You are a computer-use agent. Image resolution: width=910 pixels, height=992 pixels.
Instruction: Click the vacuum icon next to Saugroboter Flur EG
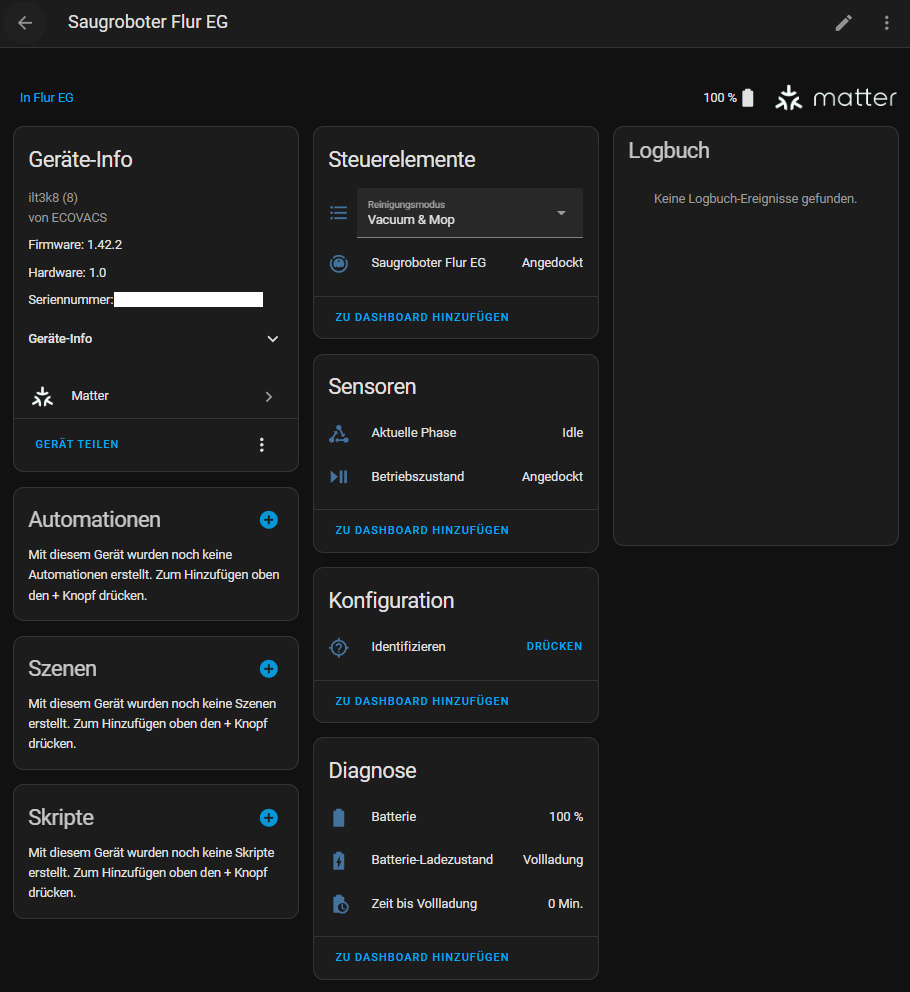339,263
